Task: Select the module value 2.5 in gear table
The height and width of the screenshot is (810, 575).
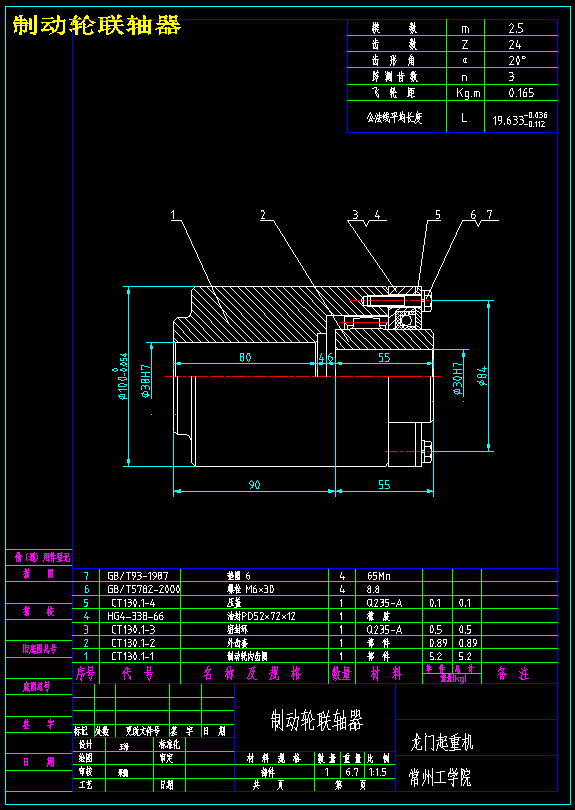Action: 516,28
